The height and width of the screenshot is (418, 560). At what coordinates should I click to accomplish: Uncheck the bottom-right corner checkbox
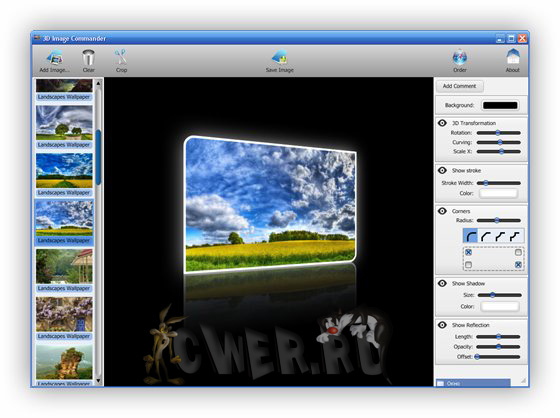click(x=518, y=265)
